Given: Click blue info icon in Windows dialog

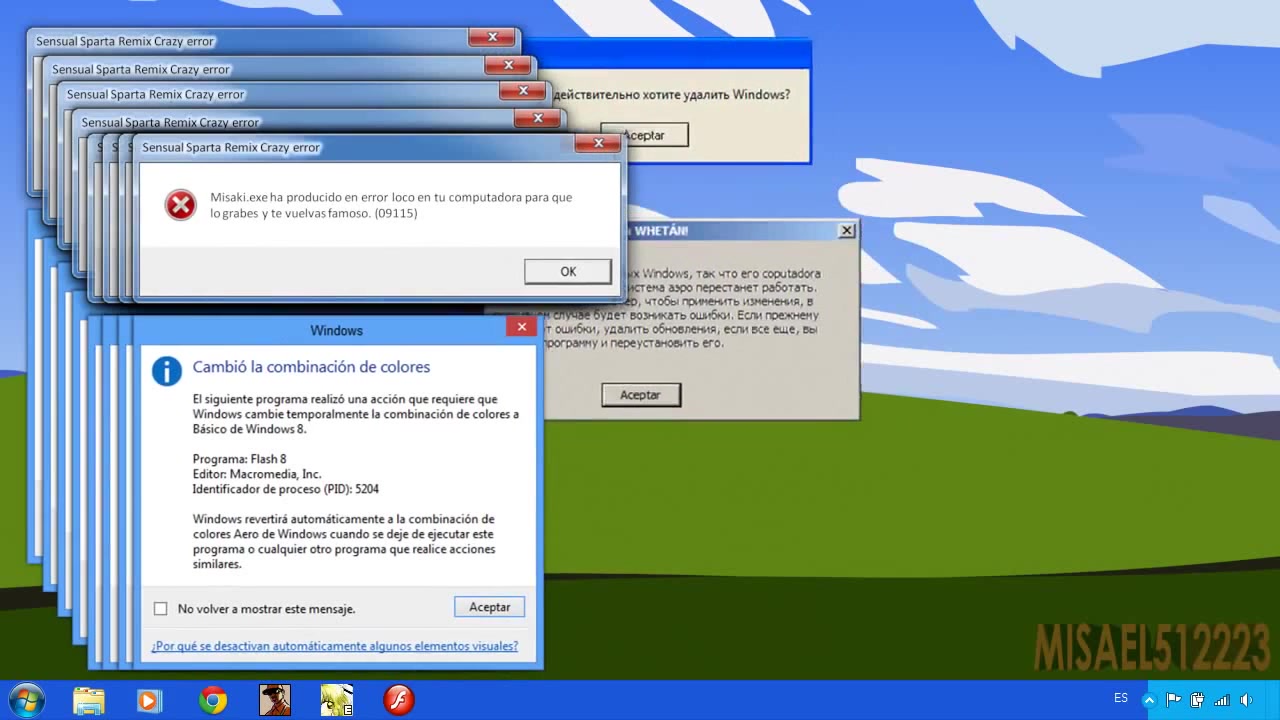Looking at the screenshot, I should click(166, 370).
